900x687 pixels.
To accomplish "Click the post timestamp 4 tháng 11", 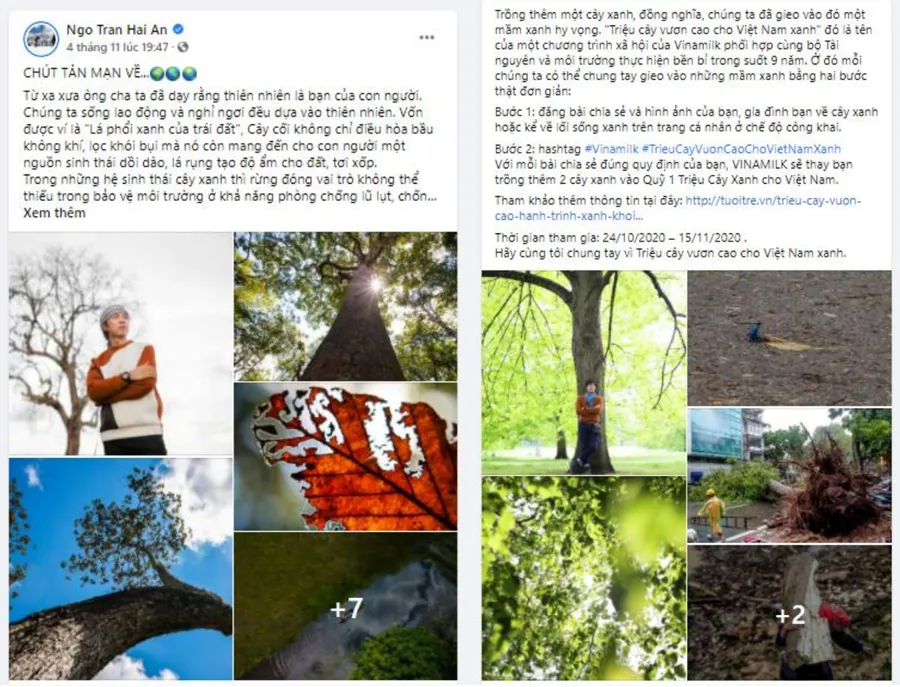I will (x=117, y=47).
